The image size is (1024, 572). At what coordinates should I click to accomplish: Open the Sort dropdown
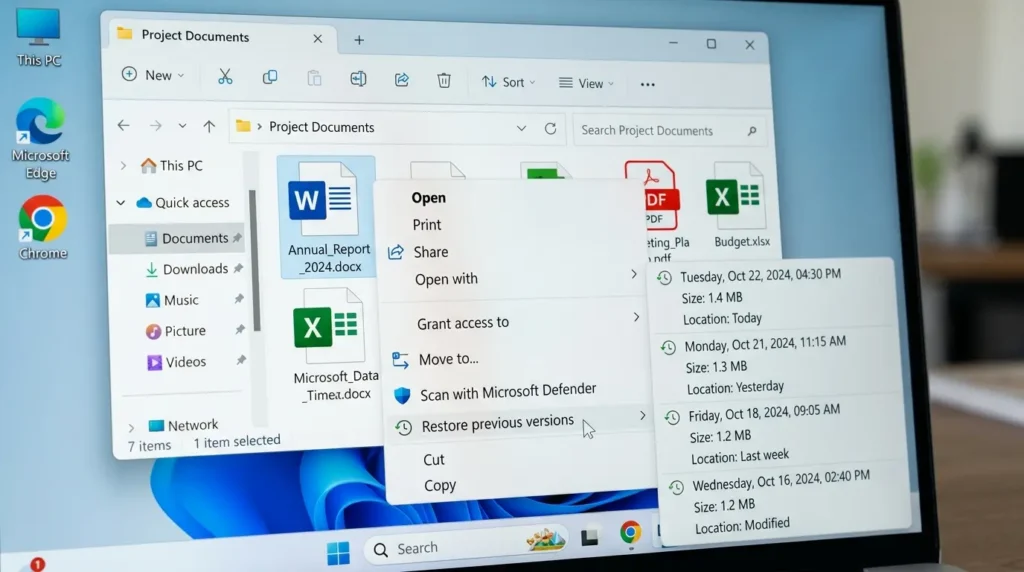tap(509, 82)
